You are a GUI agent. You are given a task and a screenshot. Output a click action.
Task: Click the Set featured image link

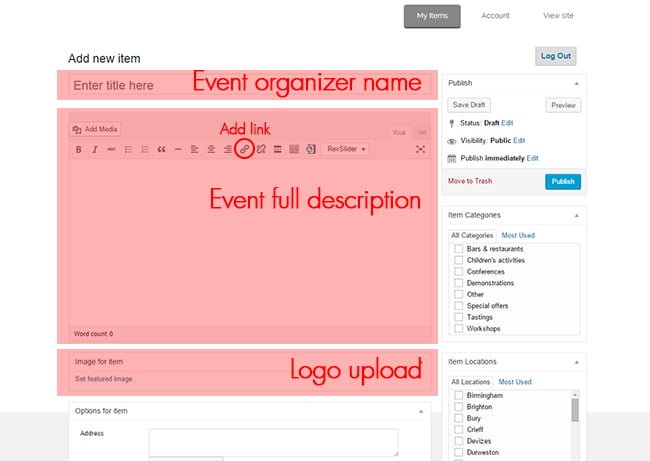pyautogui.click(x=104, y=379)
